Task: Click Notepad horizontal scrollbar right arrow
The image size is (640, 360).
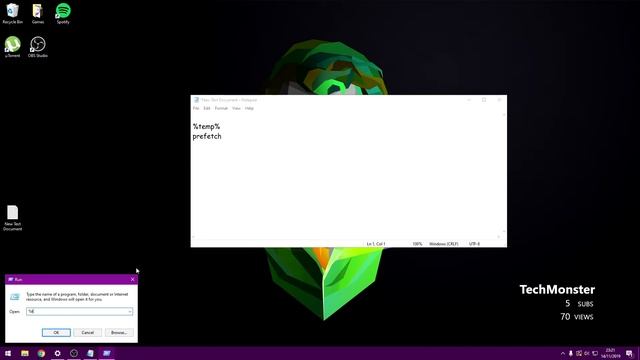Action: tap(498, 237)
